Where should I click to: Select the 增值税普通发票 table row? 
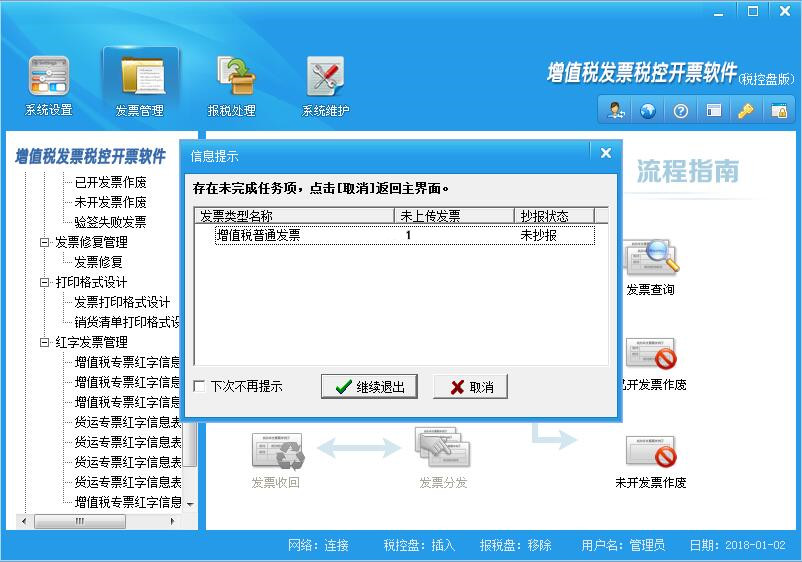click(400, 236)
